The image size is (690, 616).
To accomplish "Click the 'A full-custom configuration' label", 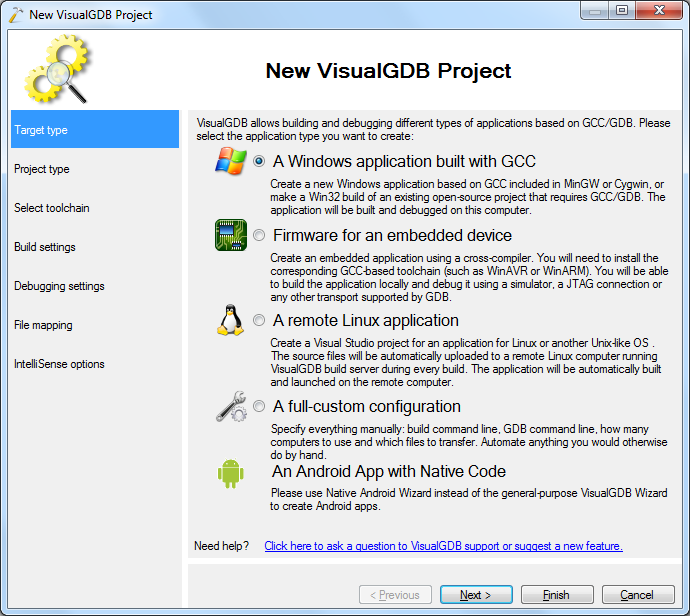I will [x=367, y=406].
